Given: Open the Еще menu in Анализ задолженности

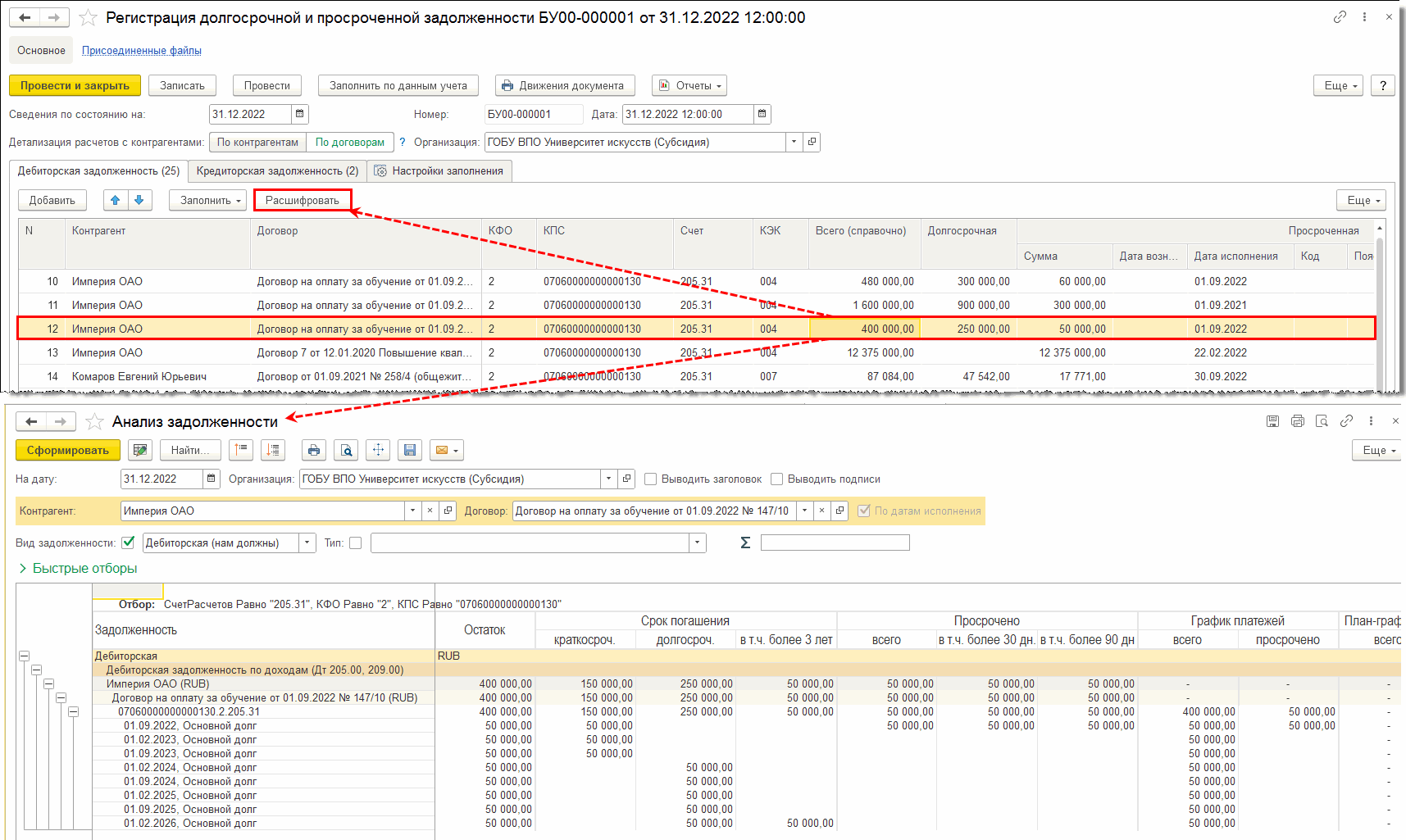Looking at the screenshot, I should pyautogui.click(x=1377, y=450).
